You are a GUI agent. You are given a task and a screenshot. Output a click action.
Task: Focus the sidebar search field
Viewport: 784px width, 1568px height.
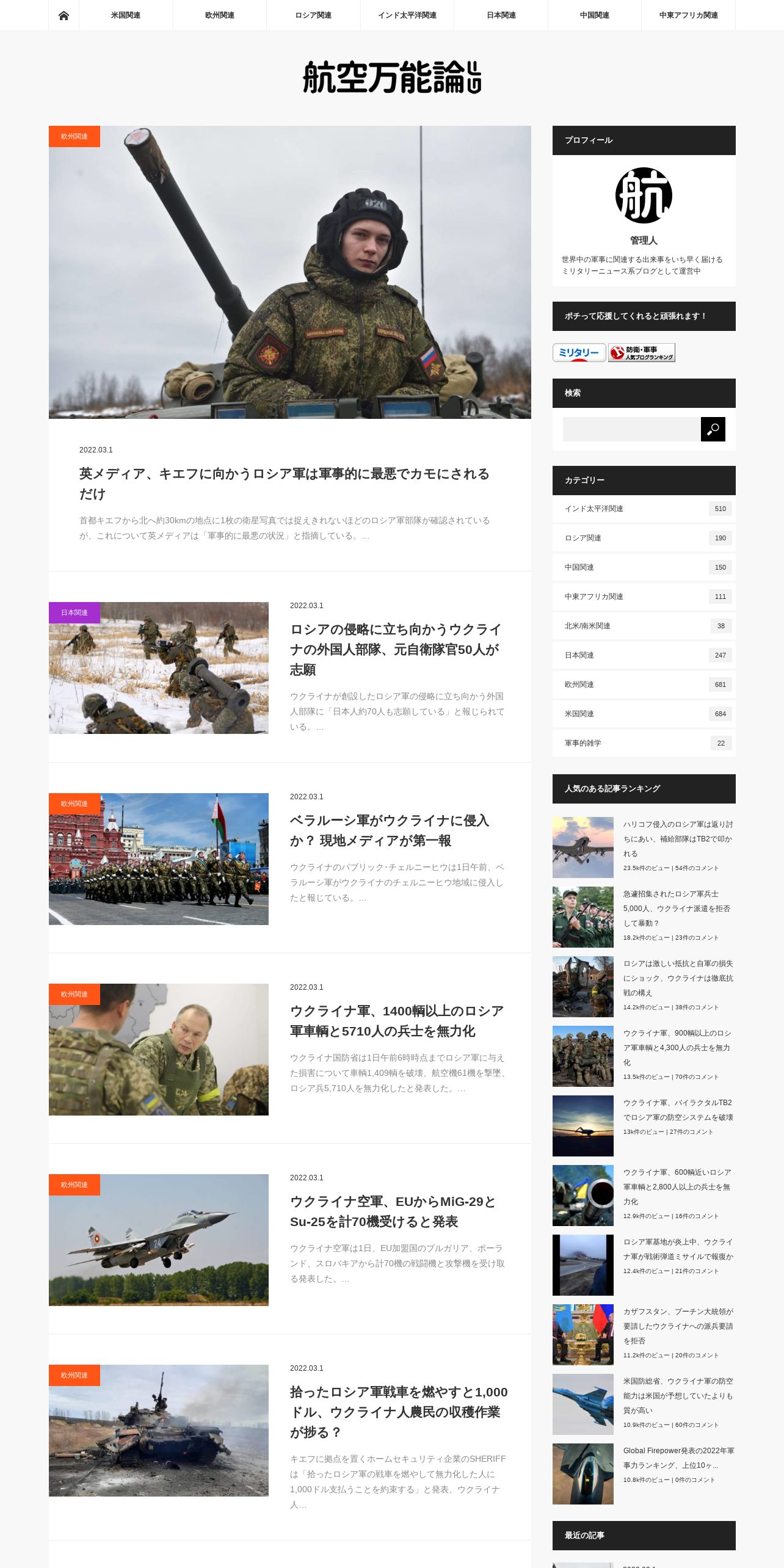(x=631, y=429)
